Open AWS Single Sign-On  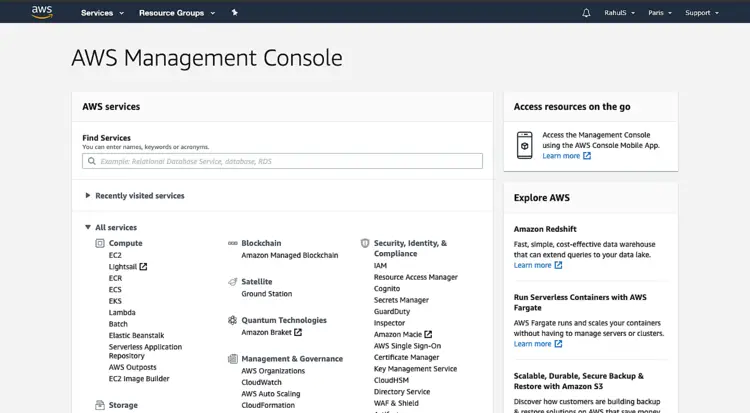click(408, 346)
